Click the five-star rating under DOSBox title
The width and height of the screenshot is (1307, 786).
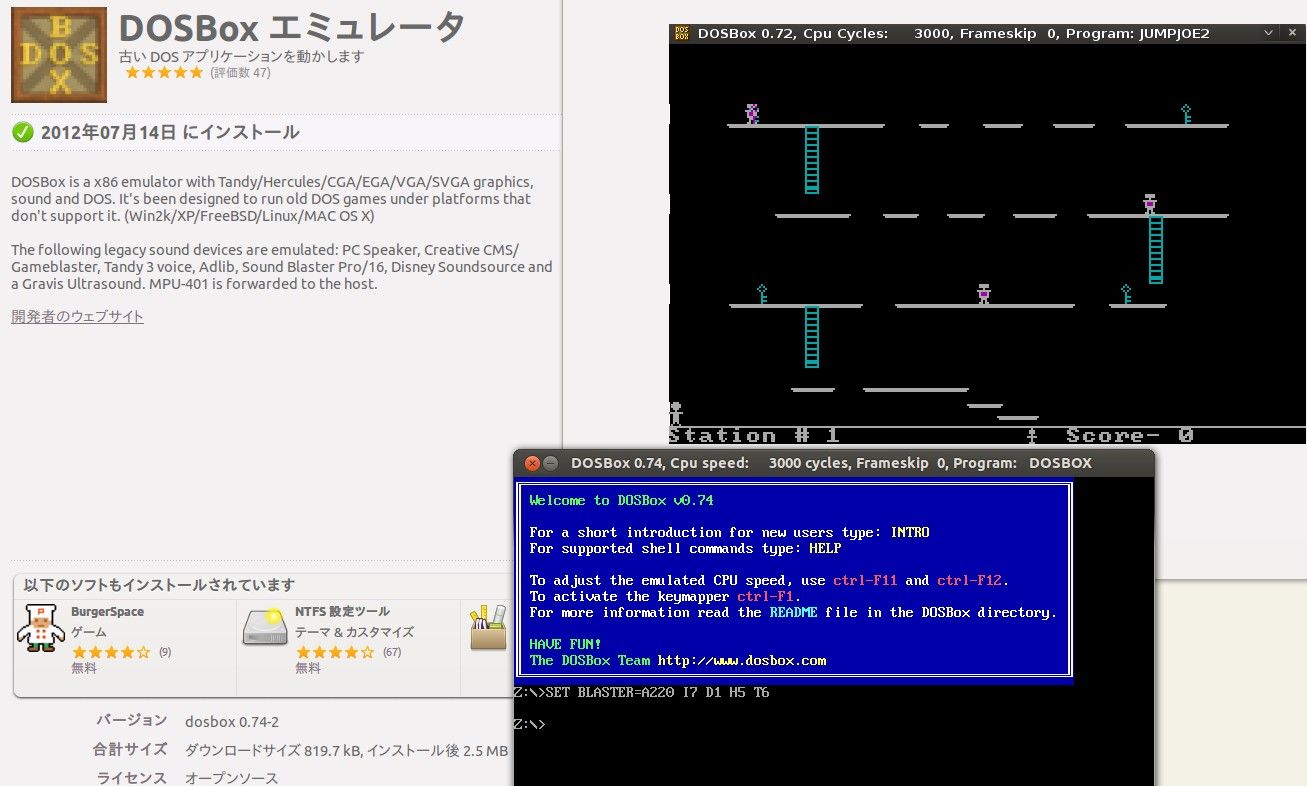[x=163, y=73]
